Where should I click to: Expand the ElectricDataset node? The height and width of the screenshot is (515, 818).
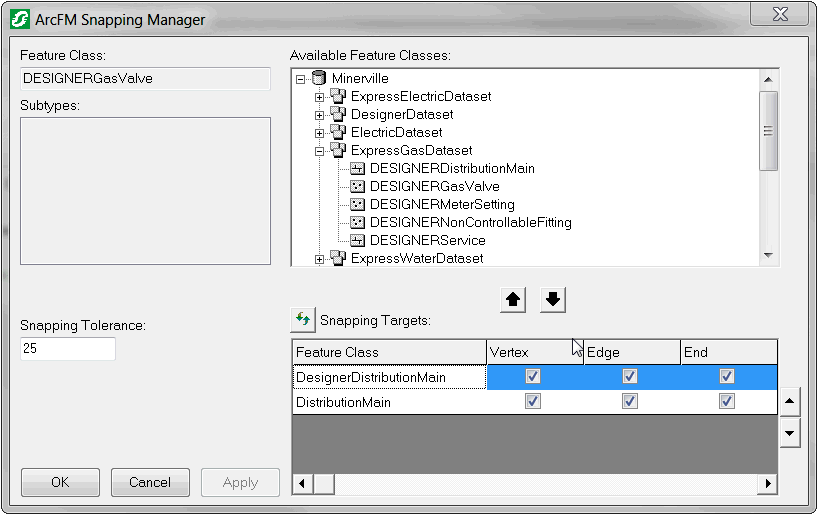point(319,133)
